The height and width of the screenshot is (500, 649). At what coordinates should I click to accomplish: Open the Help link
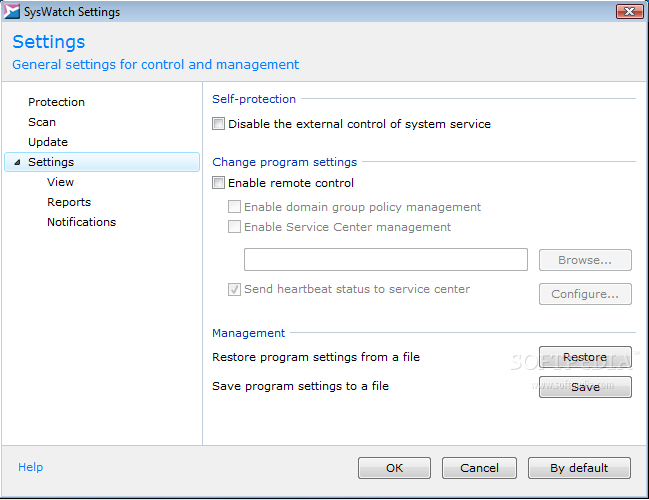(30, 467)
